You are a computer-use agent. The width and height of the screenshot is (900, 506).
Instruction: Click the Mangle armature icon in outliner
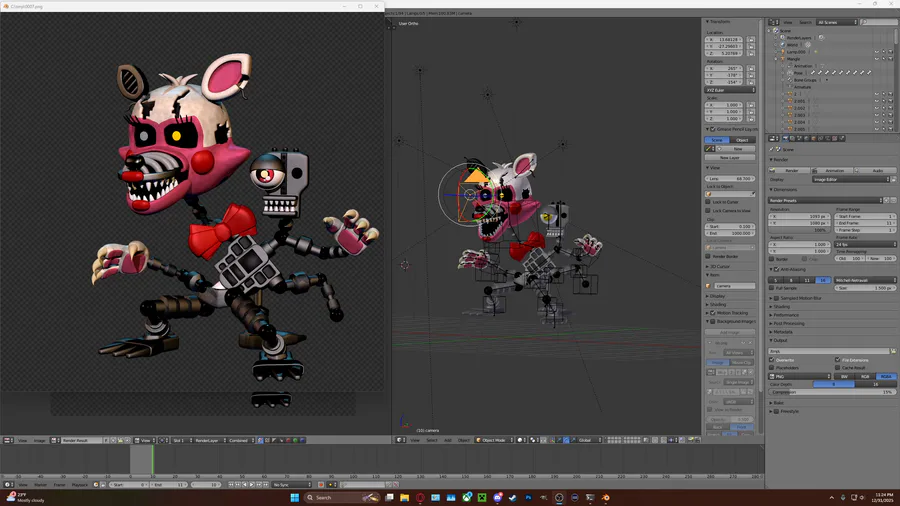[x=782, y=59]
